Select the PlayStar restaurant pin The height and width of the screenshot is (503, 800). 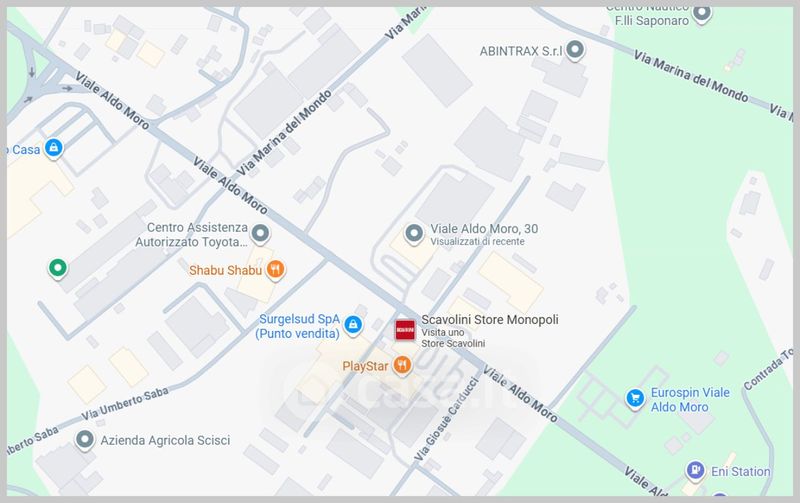pyautogui.click(x=402, y=365)
